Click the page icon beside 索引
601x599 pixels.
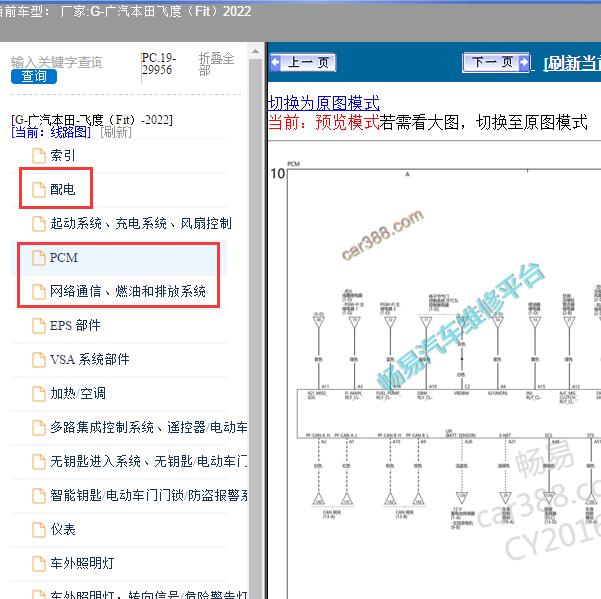[39, 156]
